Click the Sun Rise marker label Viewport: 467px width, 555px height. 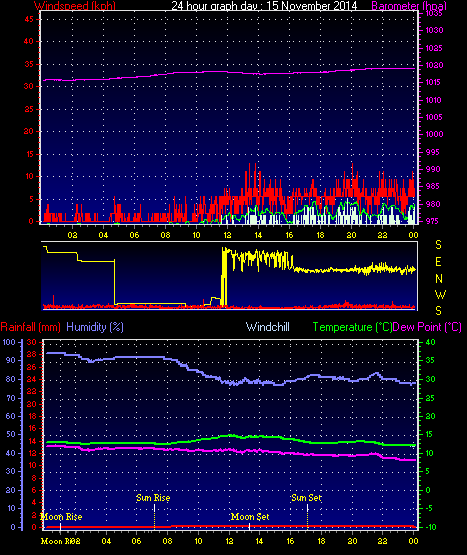coord(153,498)
